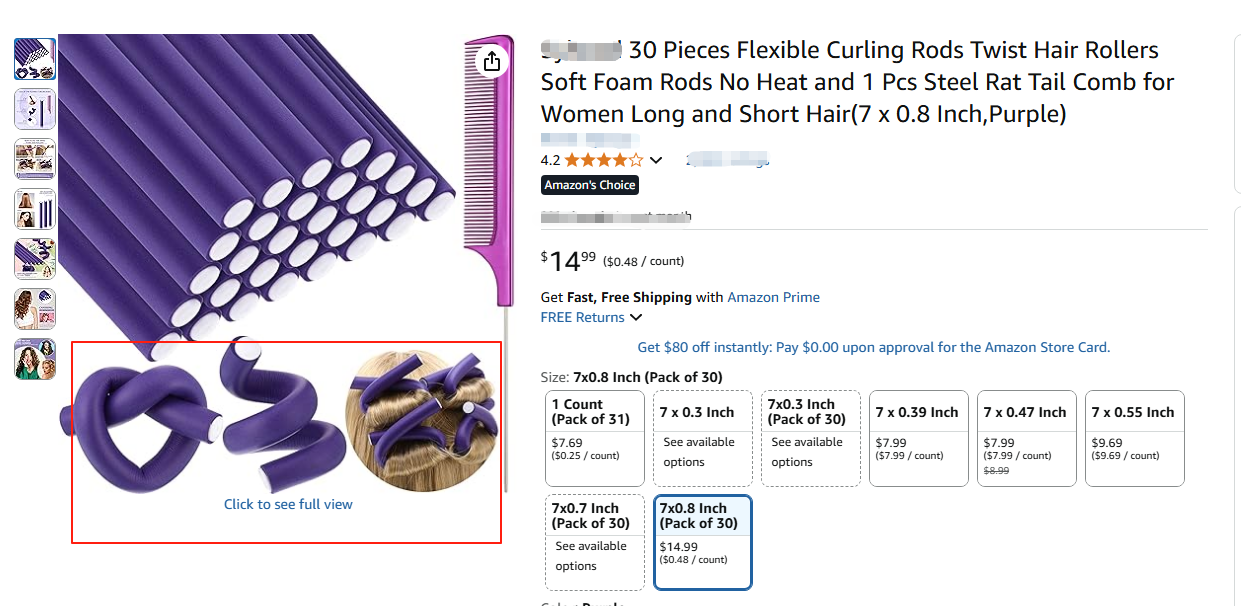1241x606 pixels.
Task: Open the Amazon Prime link
Action: click(773, 297)
